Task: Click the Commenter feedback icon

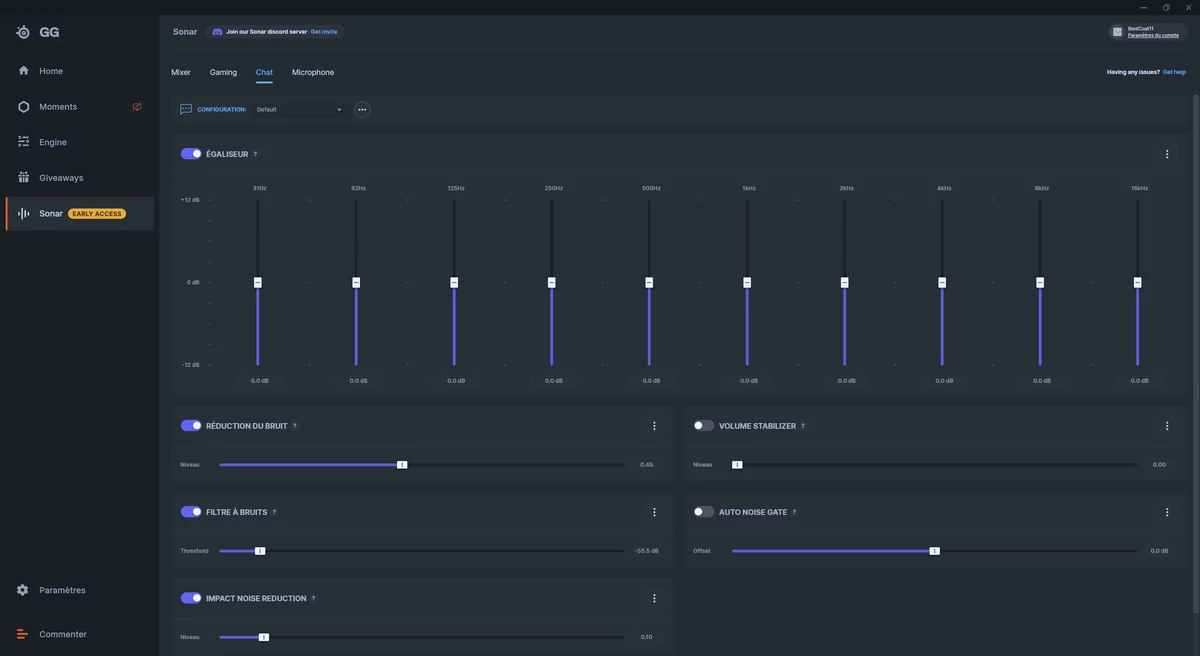Action: tap(23, 634)
